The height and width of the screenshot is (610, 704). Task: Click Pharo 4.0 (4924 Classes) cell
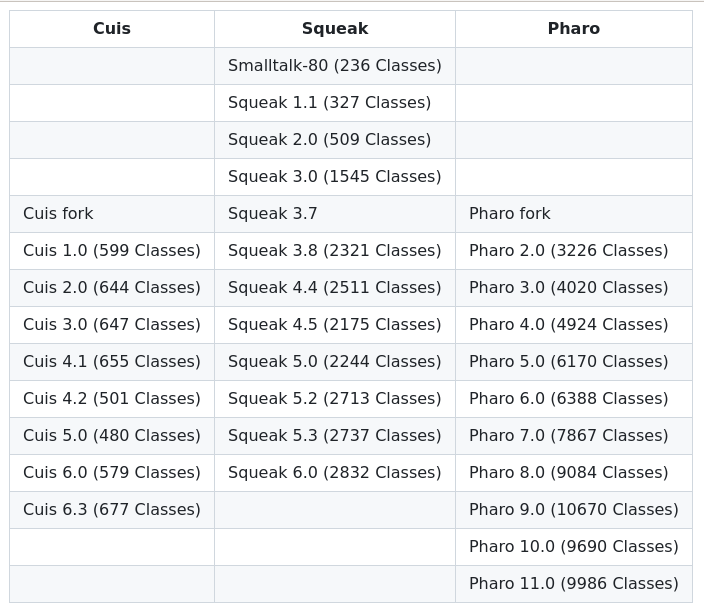tap(574, 325)
